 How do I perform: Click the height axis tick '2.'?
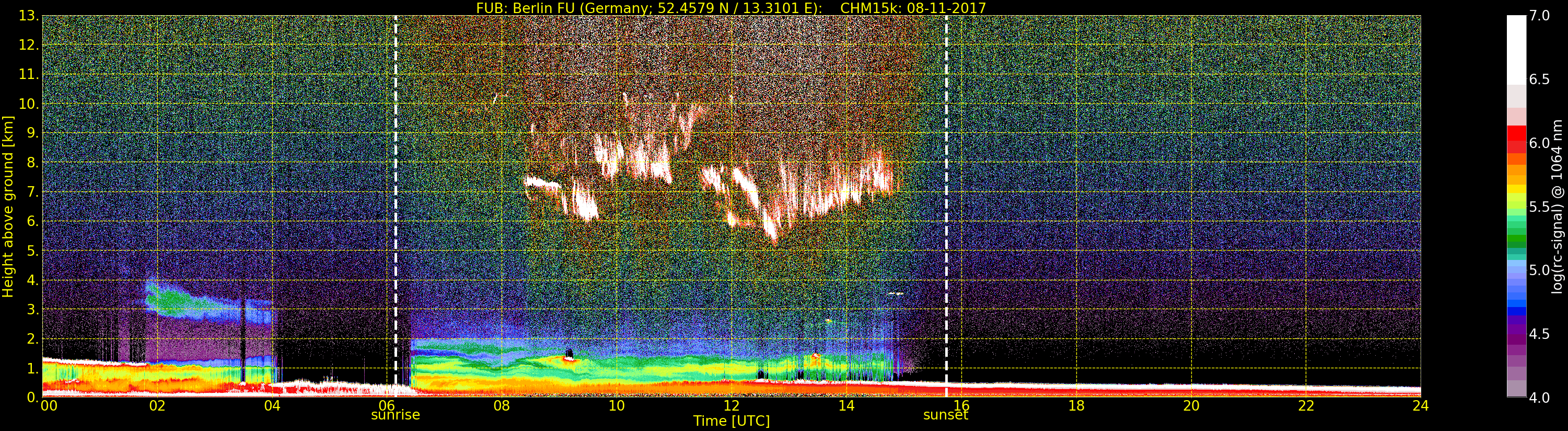[x=32, y=338]
